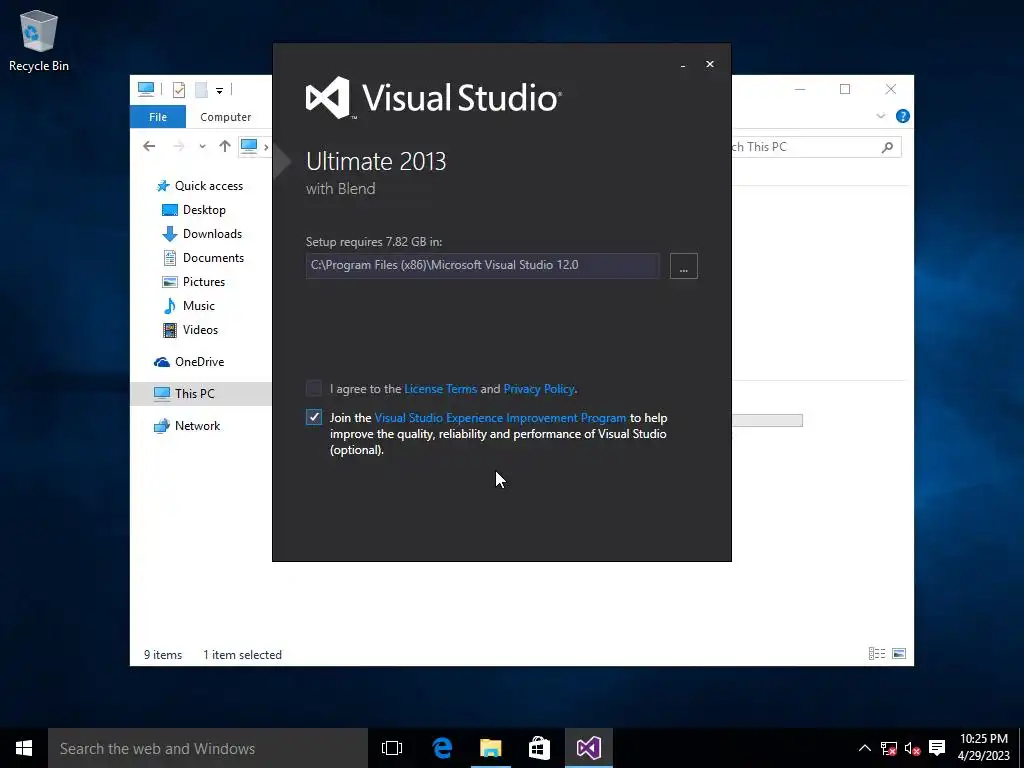Click the Back arrow in File Explorer
This screenshot has height=768, width=1024.
point(149,146)
